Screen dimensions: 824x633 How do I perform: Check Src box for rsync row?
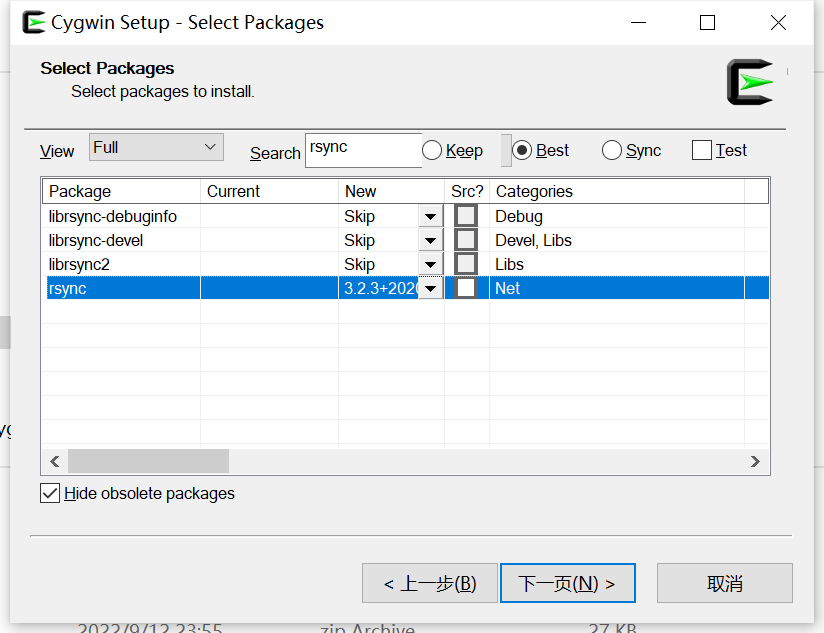pos(466,288)
